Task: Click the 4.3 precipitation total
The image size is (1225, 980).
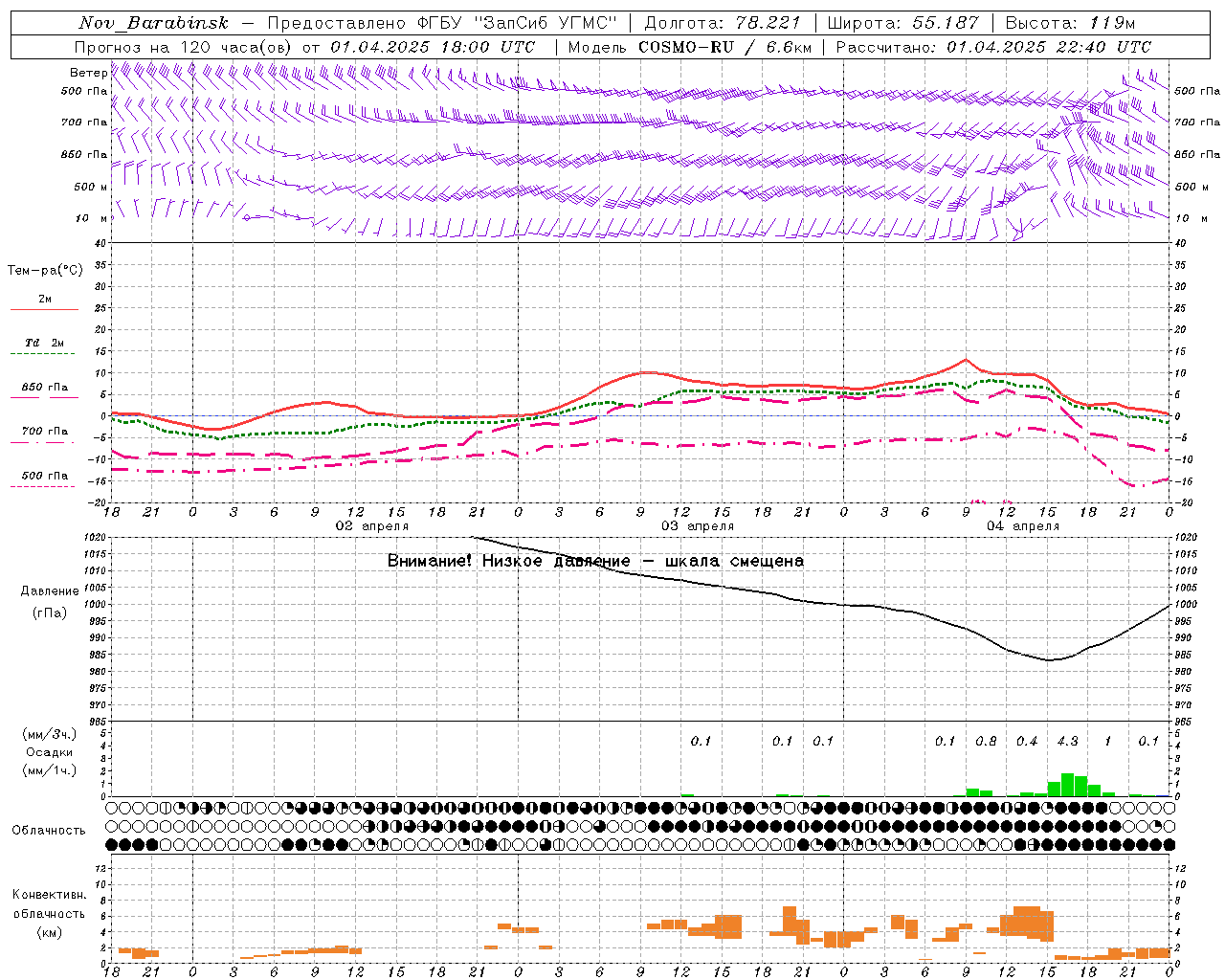Action: (1067, 741)
